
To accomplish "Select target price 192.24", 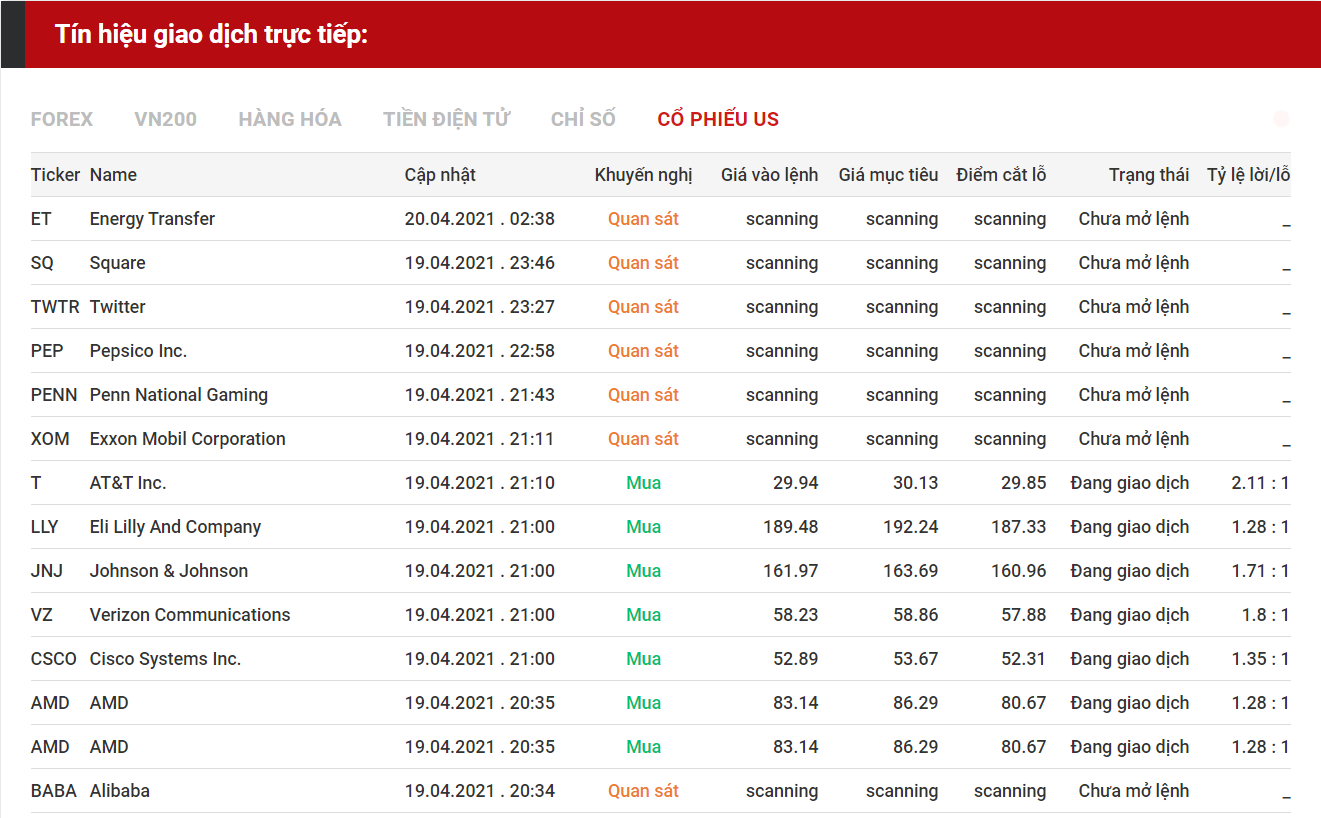I will [911, 527].
